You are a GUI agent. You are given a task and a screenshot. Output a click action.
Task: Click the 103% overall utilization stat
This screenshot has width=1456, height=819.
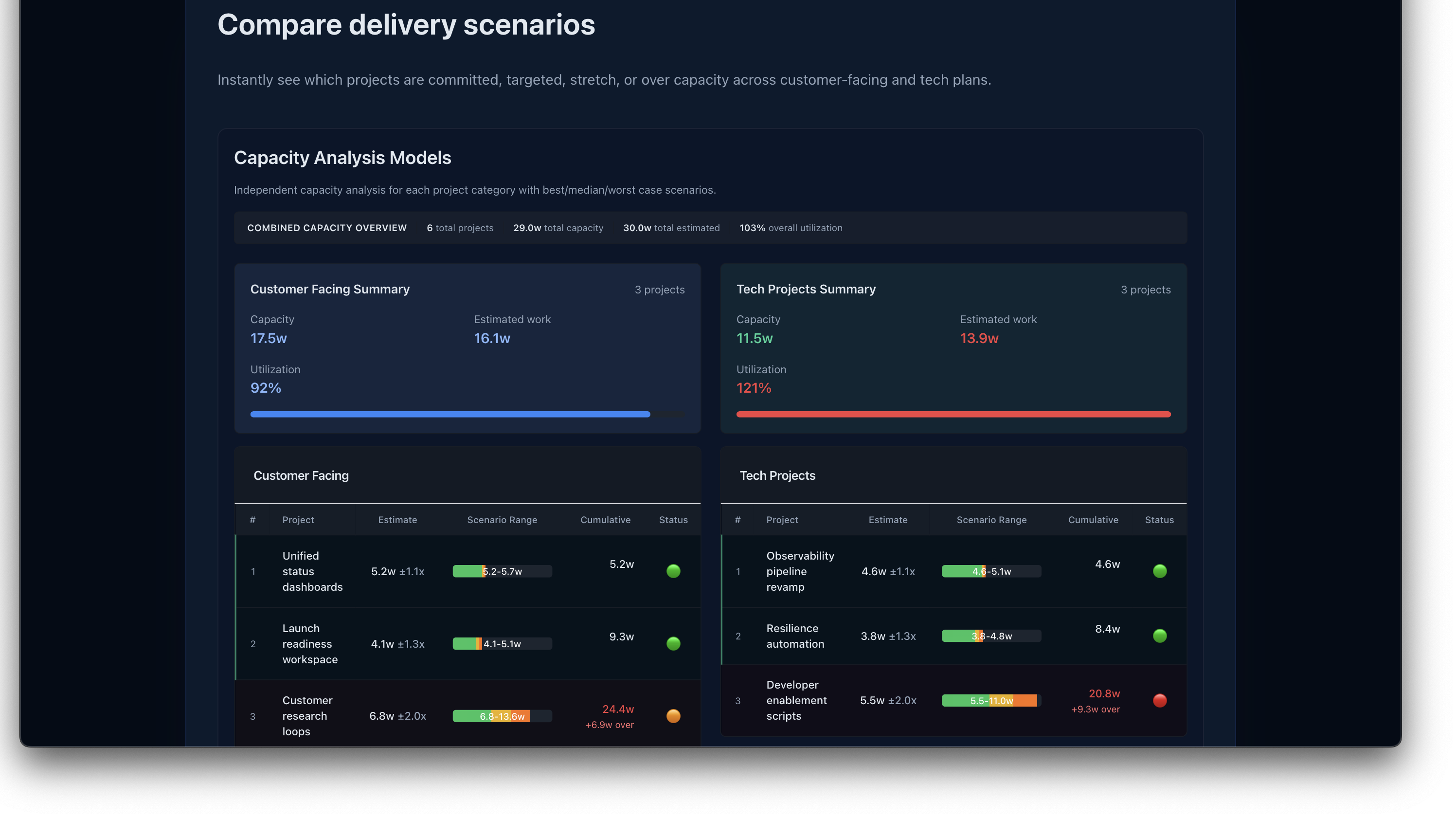(x=790, y=228)
